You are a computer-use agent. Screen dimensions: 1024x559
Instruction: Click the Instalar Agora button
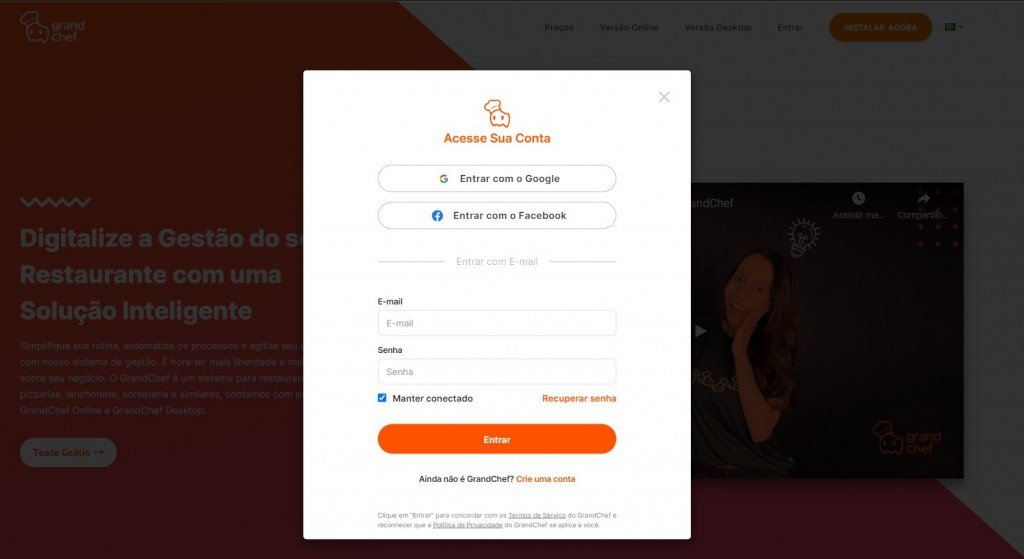[880, 27]
